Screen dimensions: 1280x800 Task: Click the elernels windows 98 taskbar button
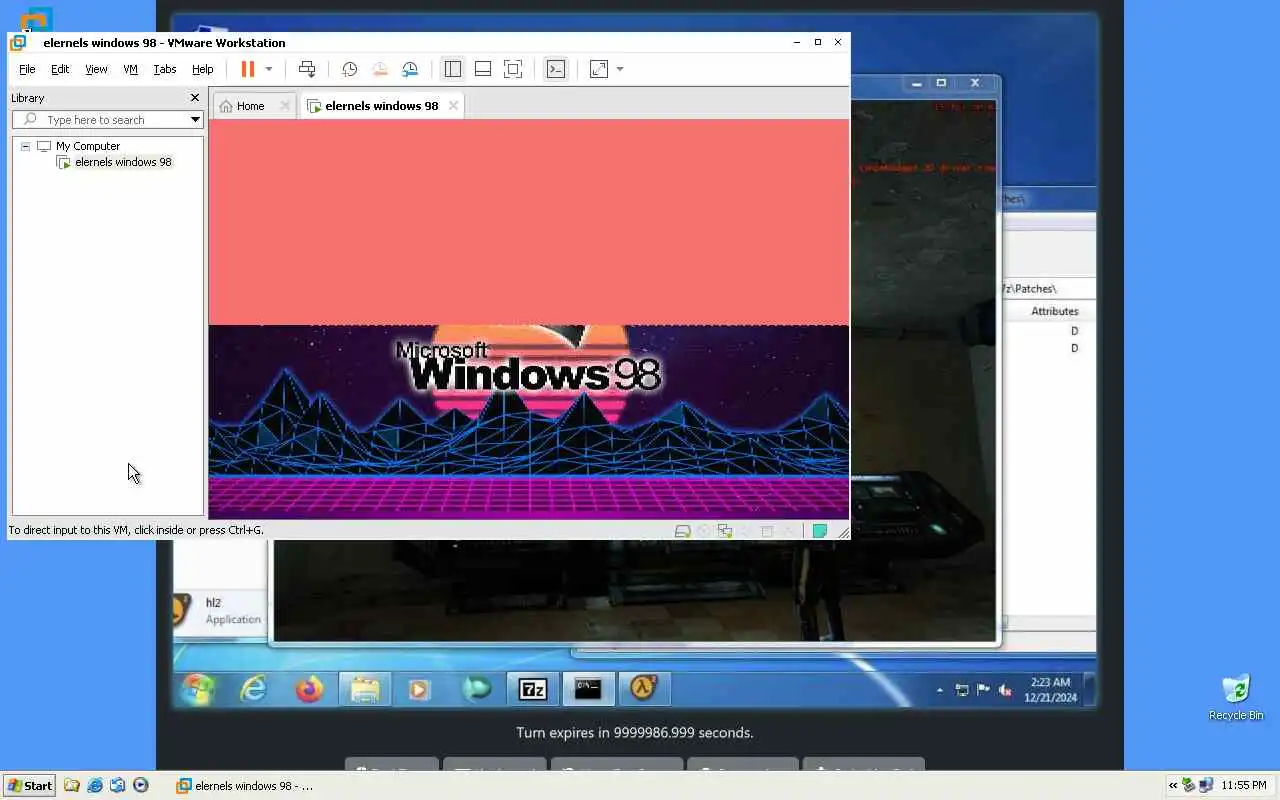tap(245, 785)
